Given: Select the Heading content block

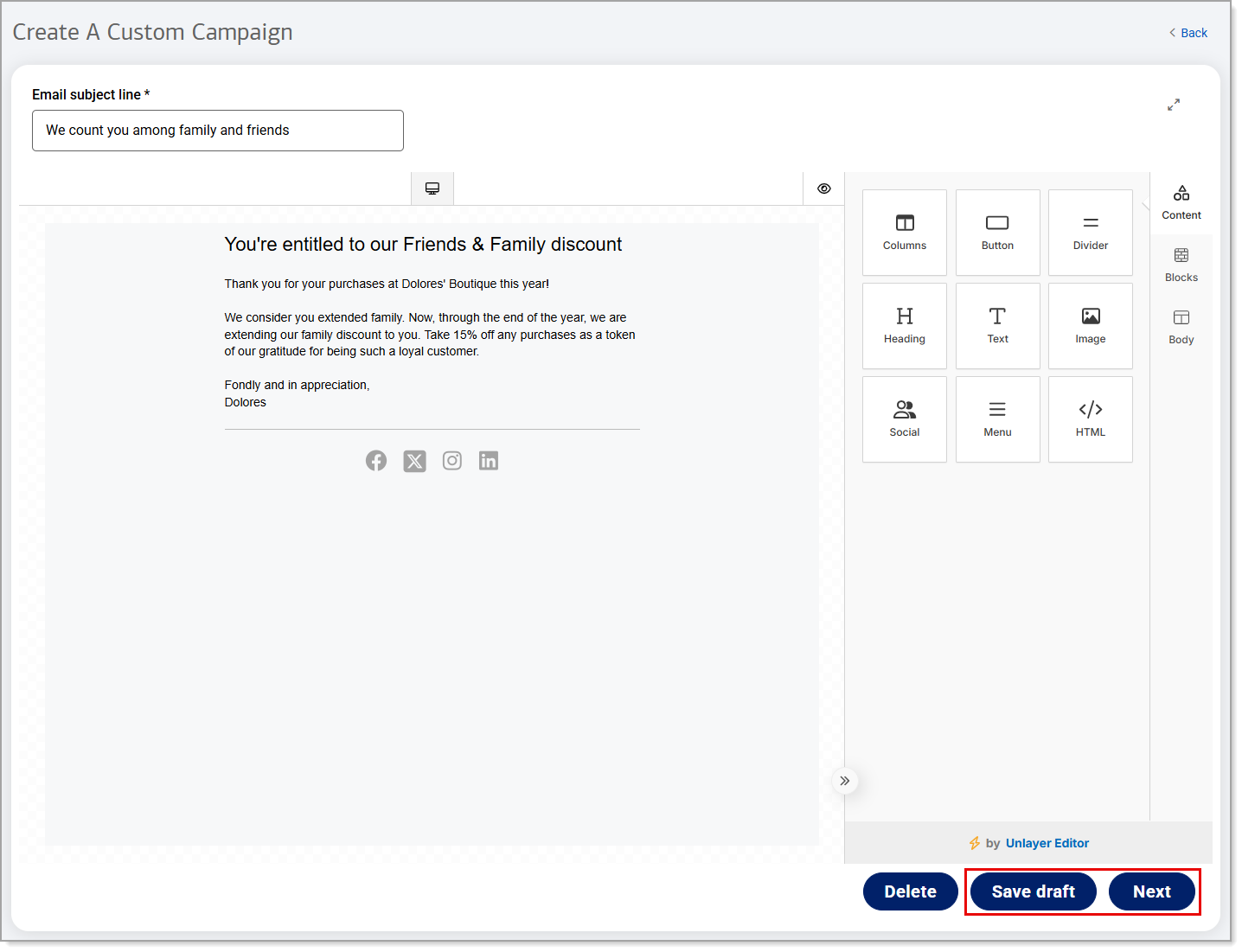Looking at the screenshot, I should point(904,326).
